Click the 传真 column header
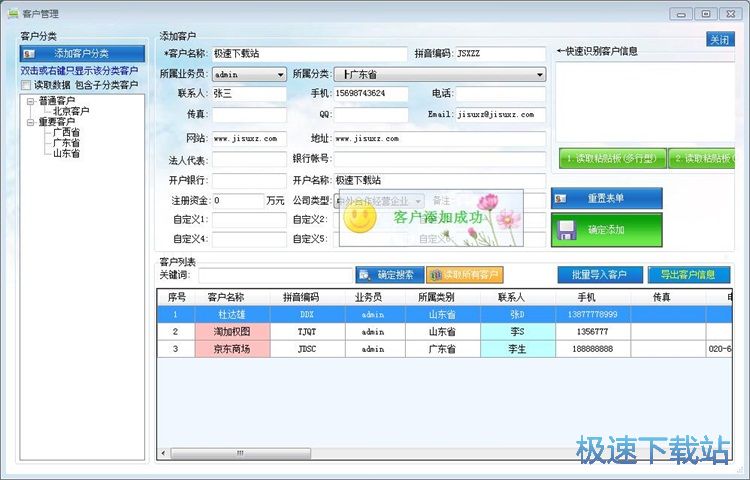The image size is (750, 480). pos(668,297)
